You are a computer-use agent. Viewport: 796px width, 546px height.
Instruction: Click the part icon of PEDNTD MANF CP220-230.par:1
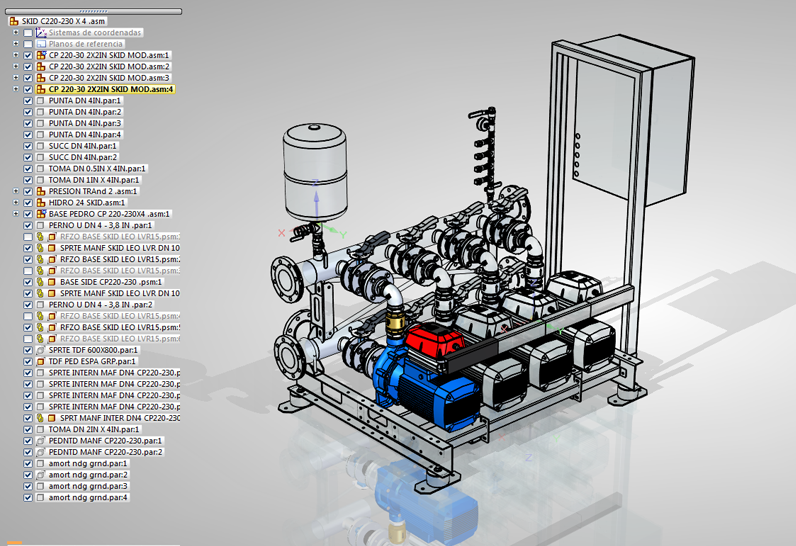click(41, 441)
